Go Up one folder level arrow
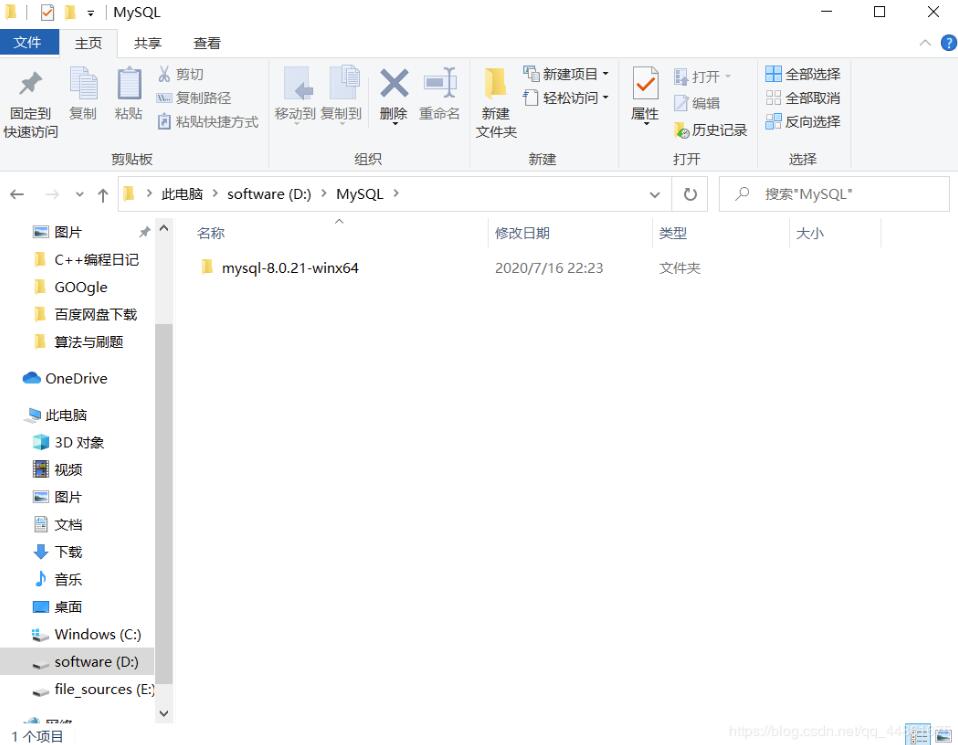The height and width of the screenshot is (745, 958). tap(103, 195)
